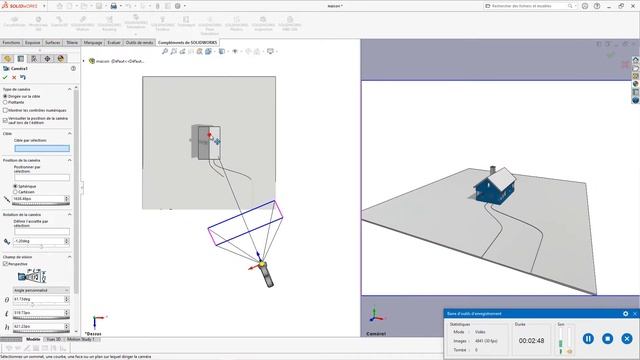Enable 'Montrer les contrôles numériques' checkbox
640x360 pixels.
(5, 110)
